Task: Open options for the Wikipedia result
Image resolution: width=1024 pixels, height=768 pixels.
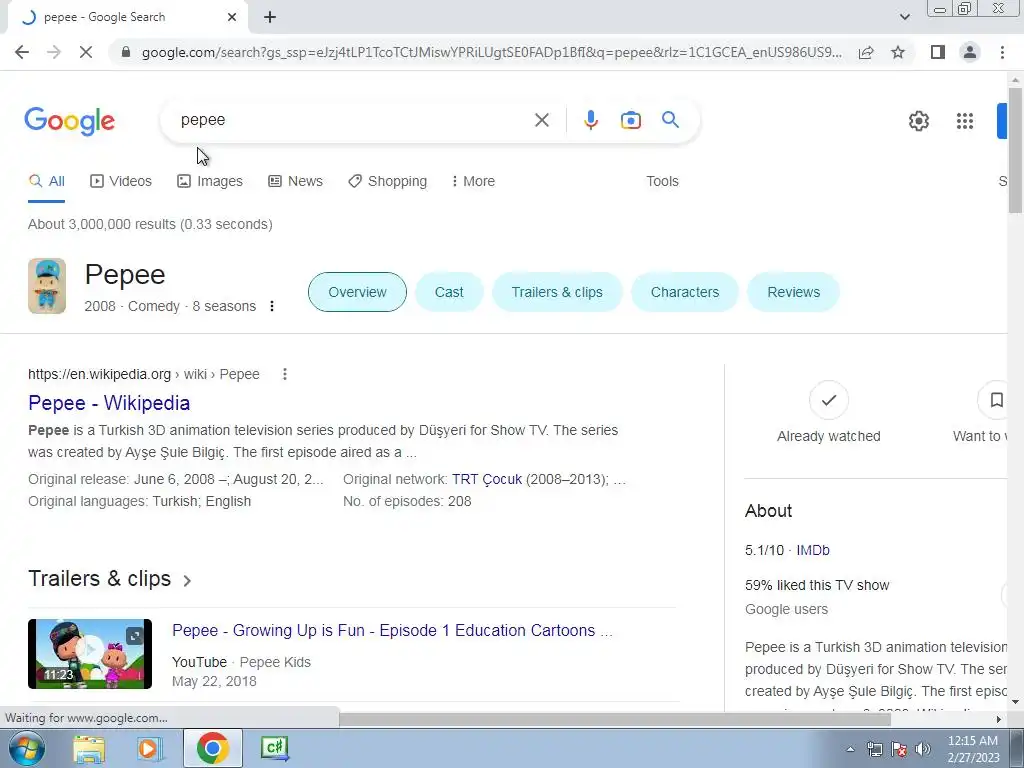Action: pyautogui.click(x=284, y=374)
